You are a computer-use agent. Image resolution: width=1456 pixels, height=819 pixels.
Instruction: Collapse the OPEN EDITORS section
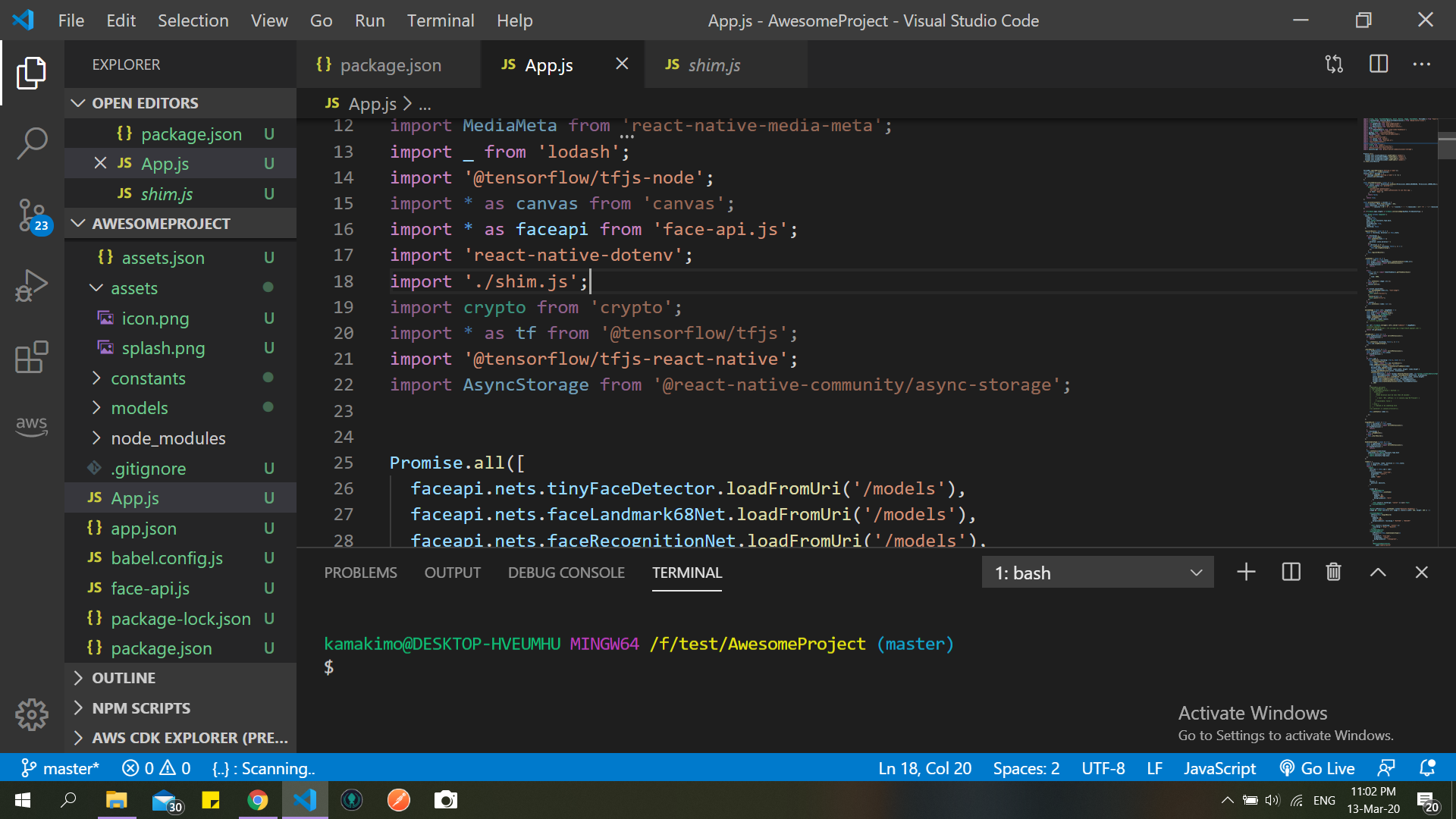tap(79, 103)
